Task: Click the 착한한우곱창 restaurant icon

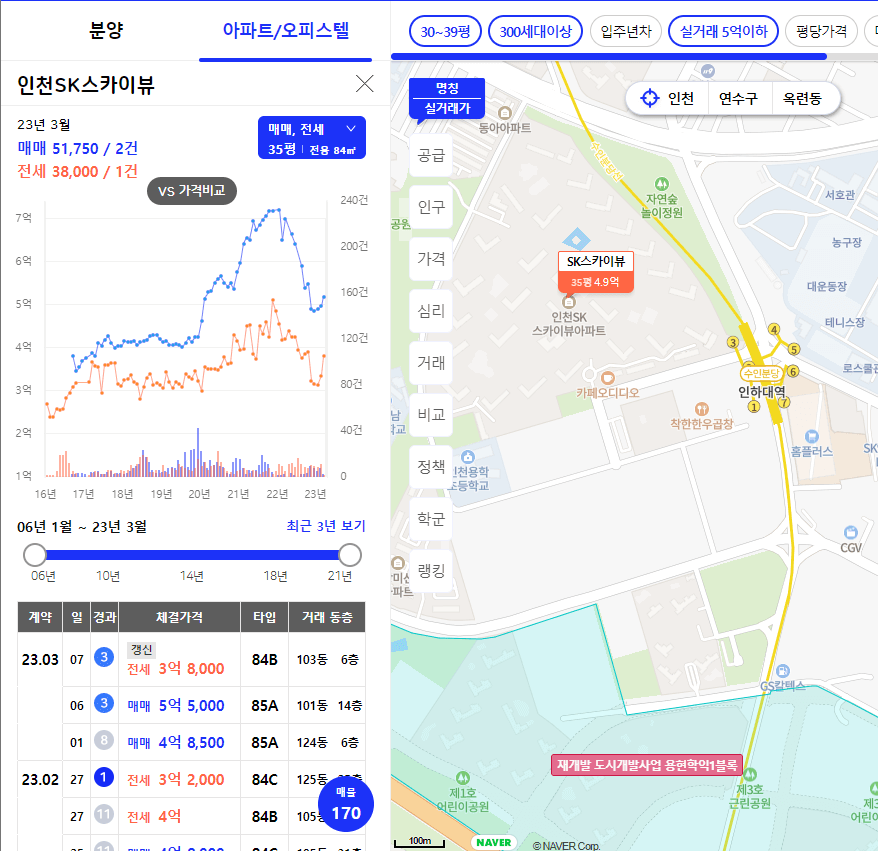Action: point(702,409)
